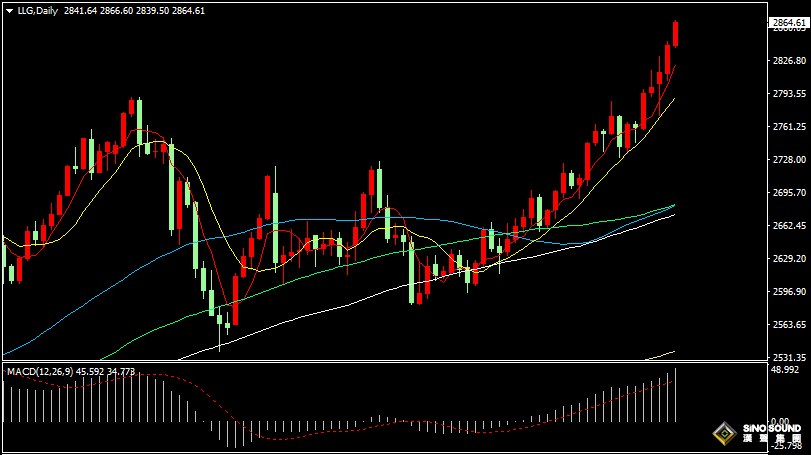The width and height of the screenshot is (811, 455).
Task: Click the Sino Sound diamond logo icon
Action: [x=722, y=434]
